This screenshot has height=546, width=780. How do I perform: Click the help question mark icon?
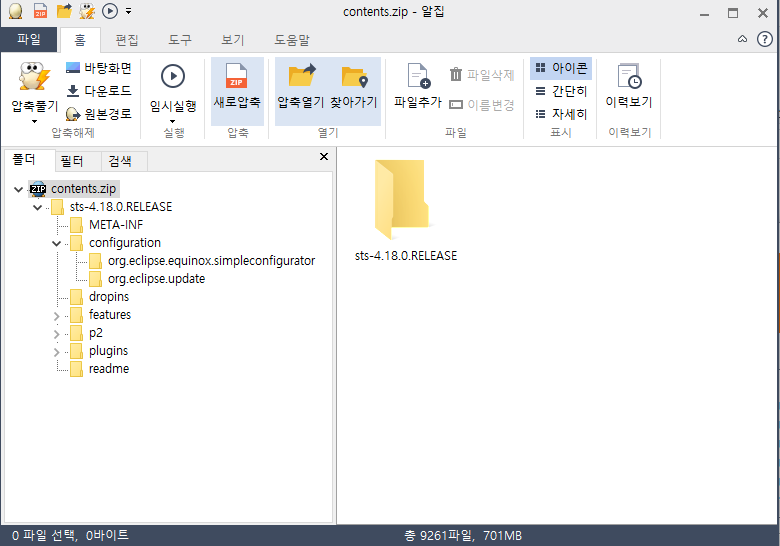765,39
